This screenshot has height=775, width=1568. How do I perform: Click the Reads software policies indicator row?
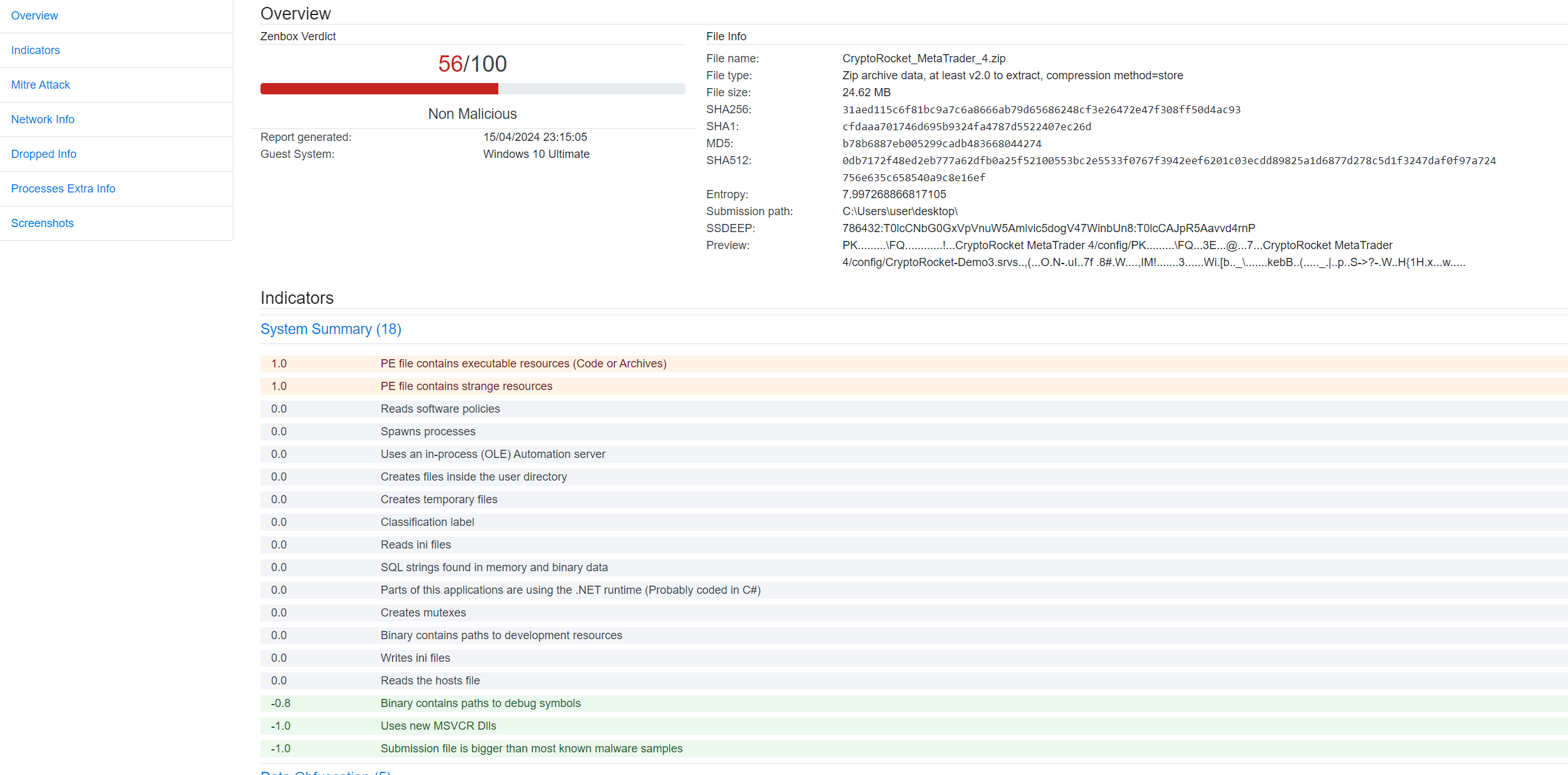(x=440, y=409)
